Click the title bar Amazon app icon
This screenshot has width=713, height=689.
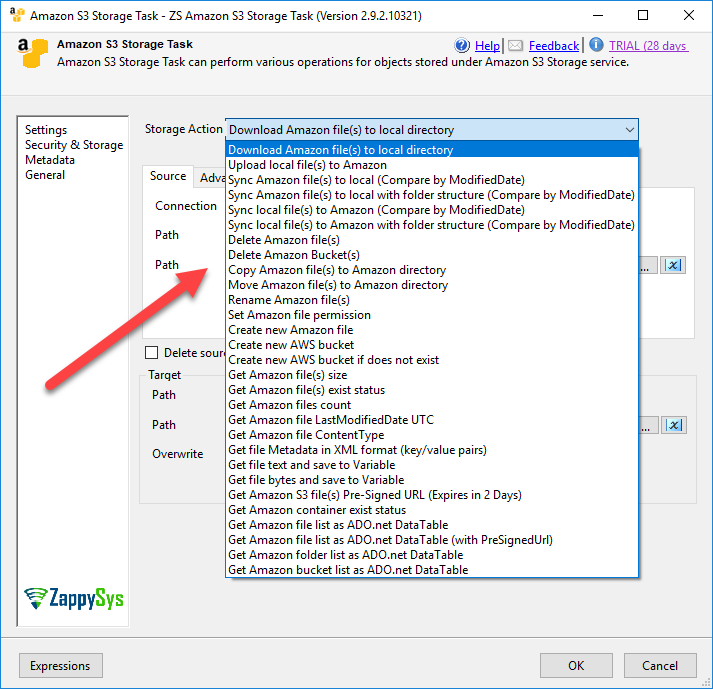point(17,15)
